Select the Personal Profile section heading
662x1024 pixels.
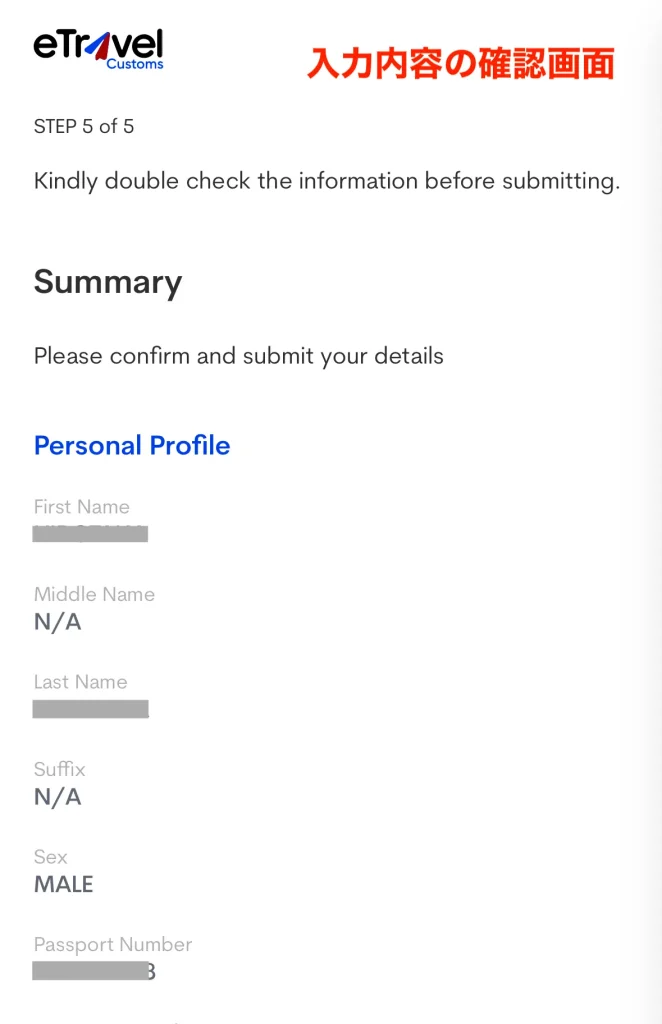(x=132, y=446)
